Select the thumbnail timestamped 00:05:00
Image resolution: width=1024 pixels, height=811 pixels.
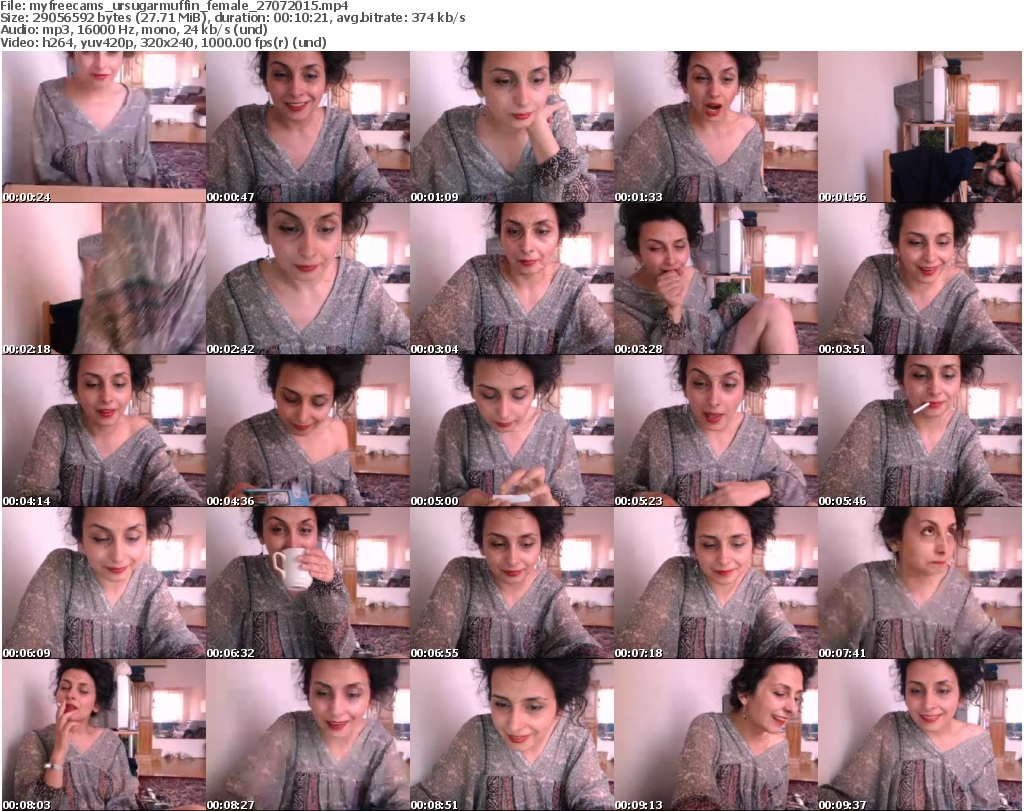click(x=512, y=431)
